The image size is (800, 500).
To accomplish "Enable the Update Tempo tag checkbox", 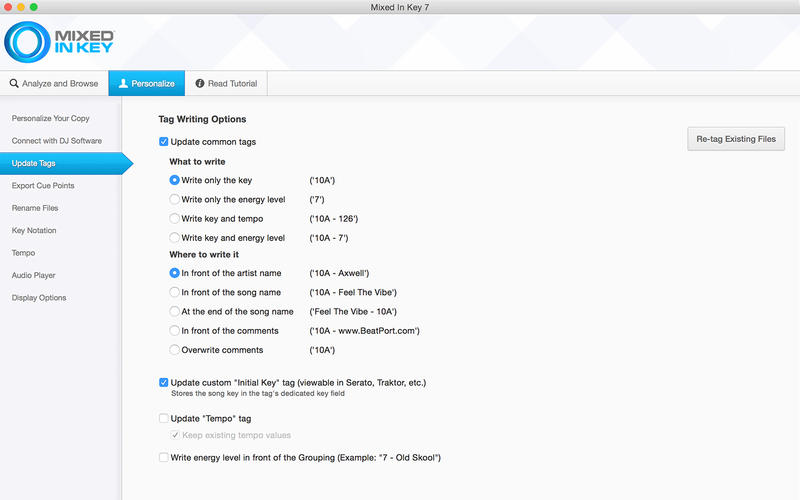I will click(164, 418).
